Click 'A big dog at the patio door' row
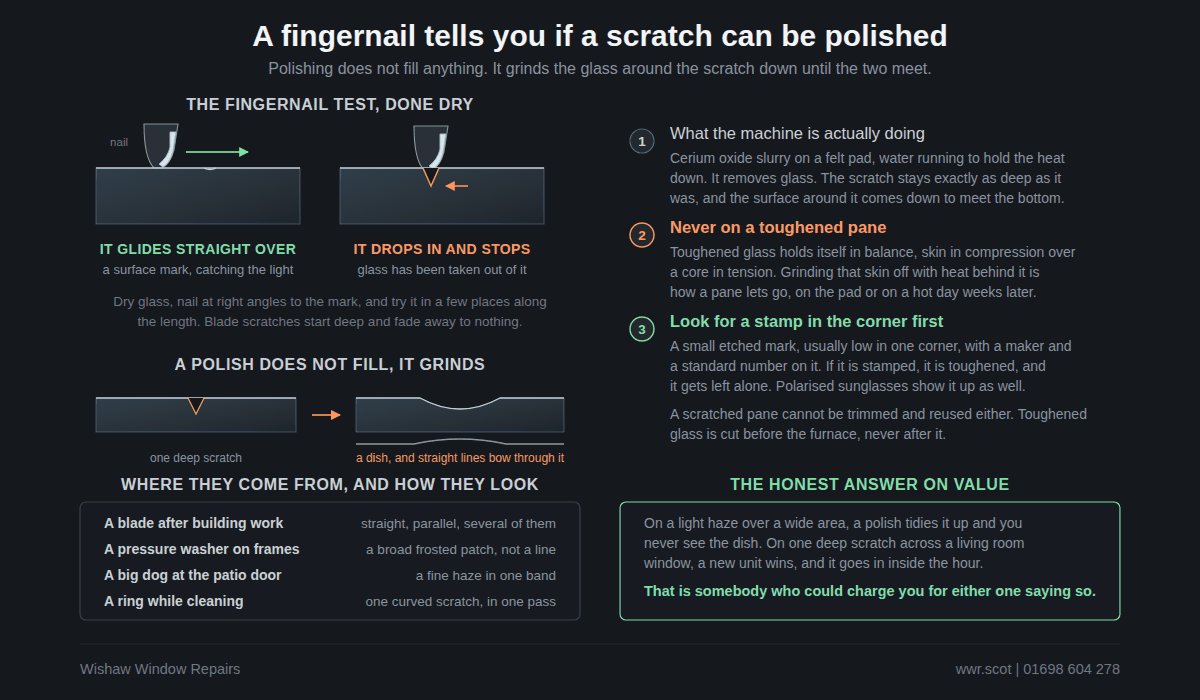1200x700 pixels. (x=330, y=575)
